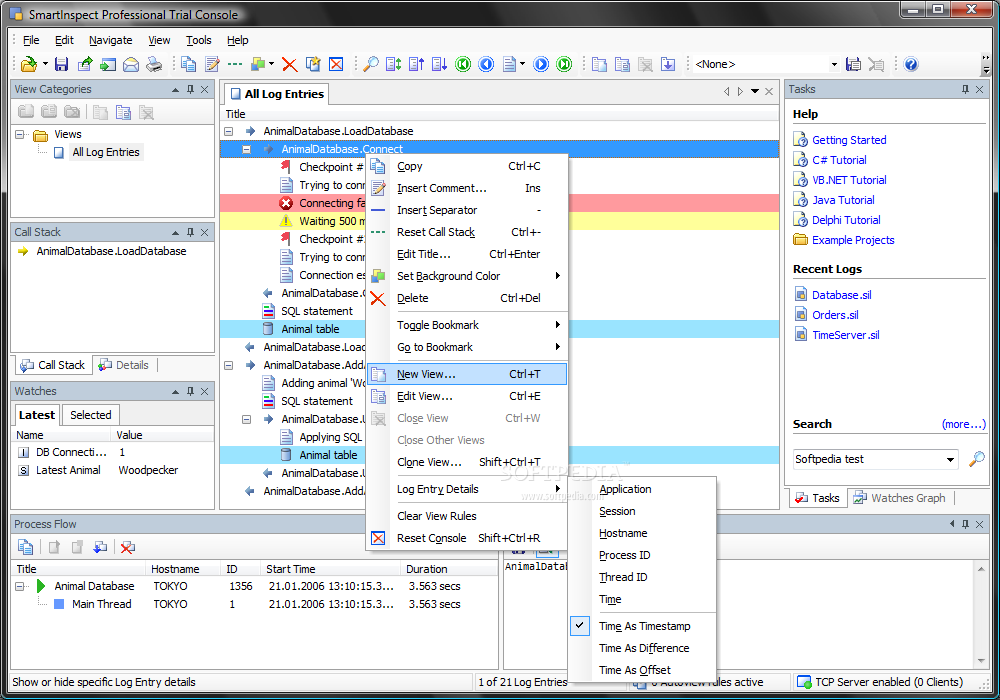Click the copy icon in Process Flow toolbar
1000x700 pixels.
point(26,547)
